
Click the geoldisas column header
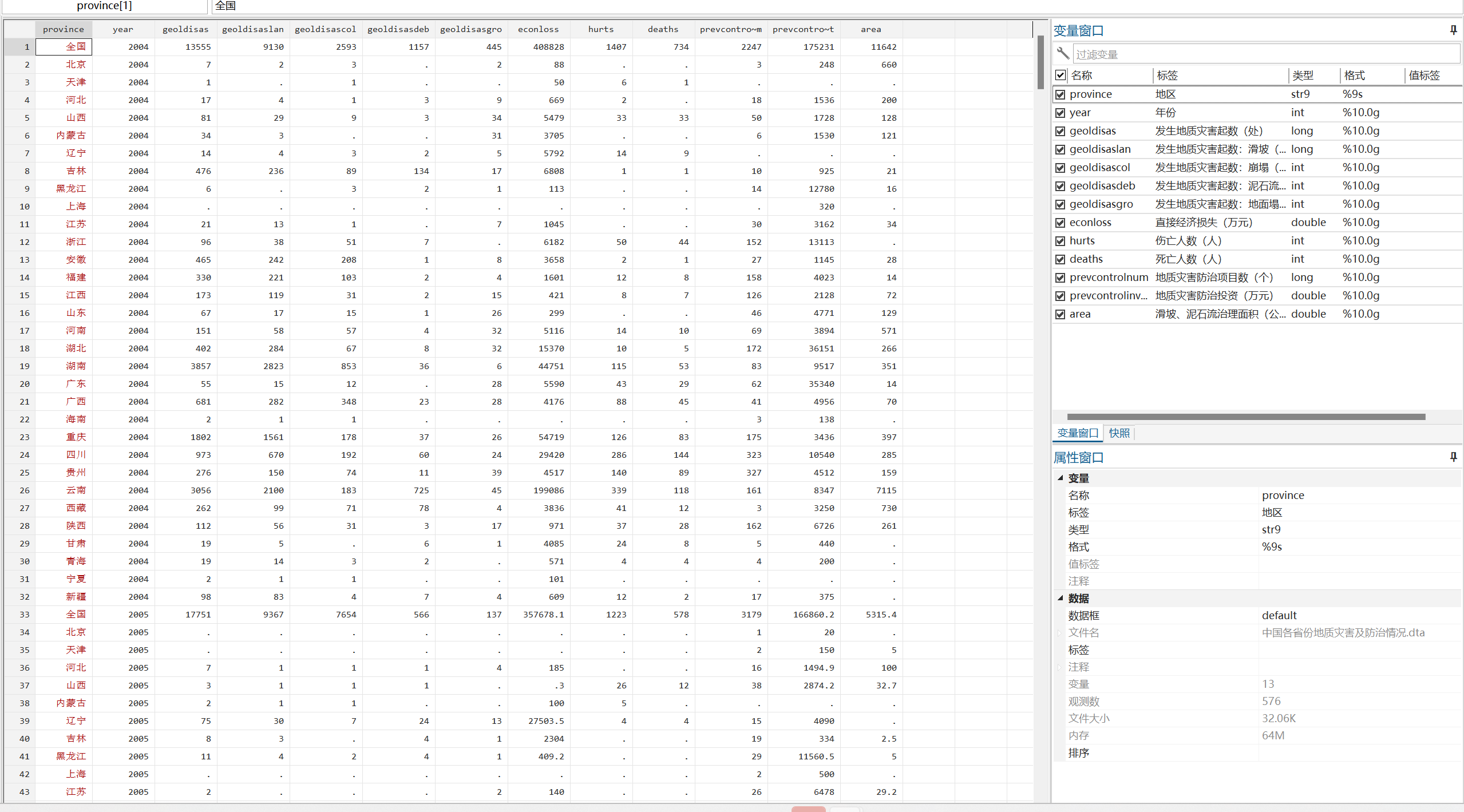[185, 29]
